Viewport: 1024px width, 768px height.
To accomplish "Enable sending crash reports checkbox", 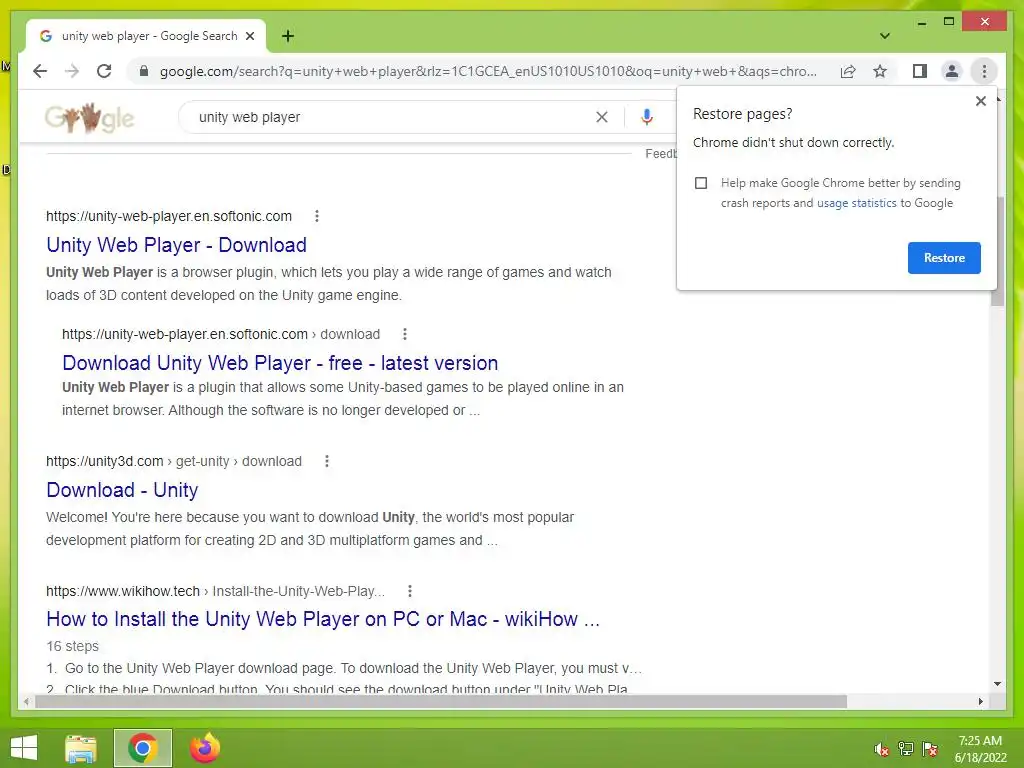I will (701, 183).
